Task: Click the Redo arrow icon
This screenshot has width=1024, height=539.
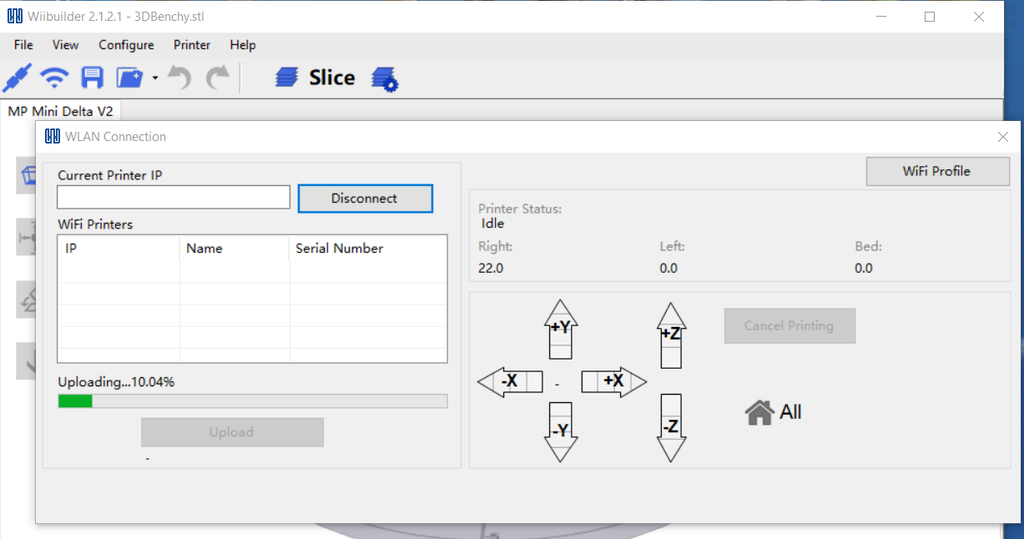Action: (x=217, y=78)
